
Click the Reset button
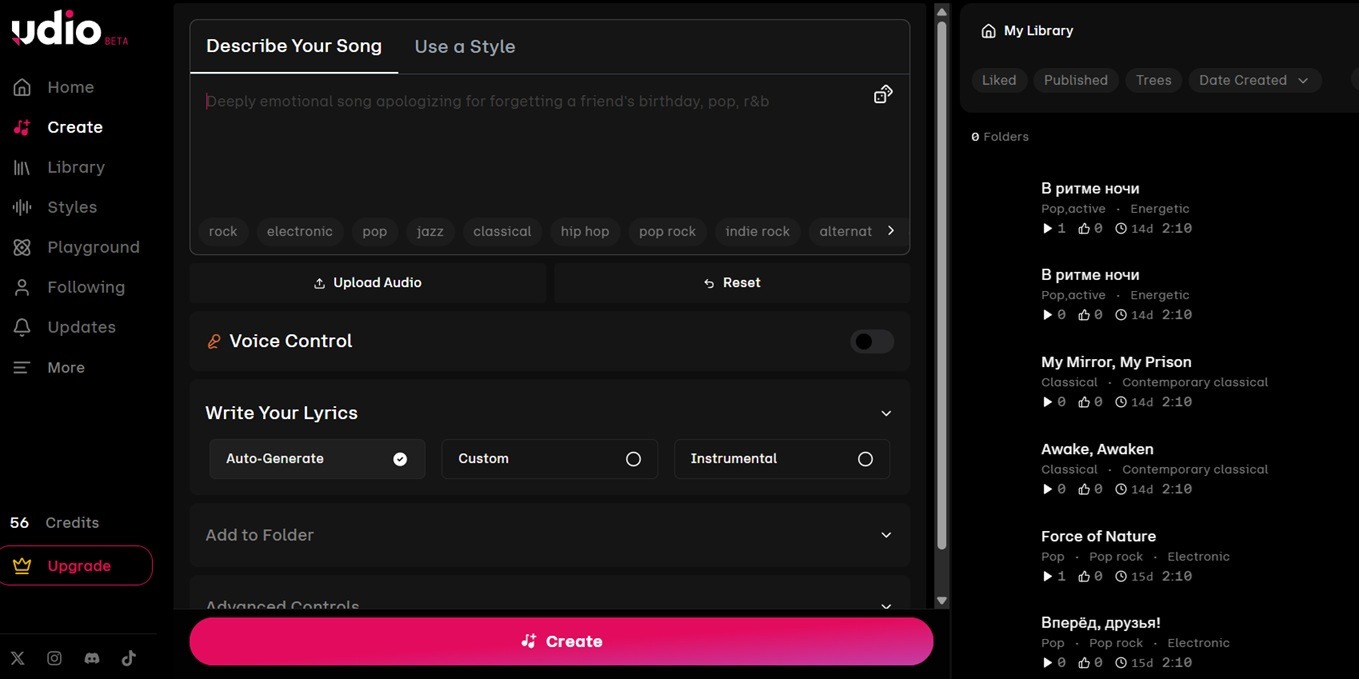click(x=732, y=283)
